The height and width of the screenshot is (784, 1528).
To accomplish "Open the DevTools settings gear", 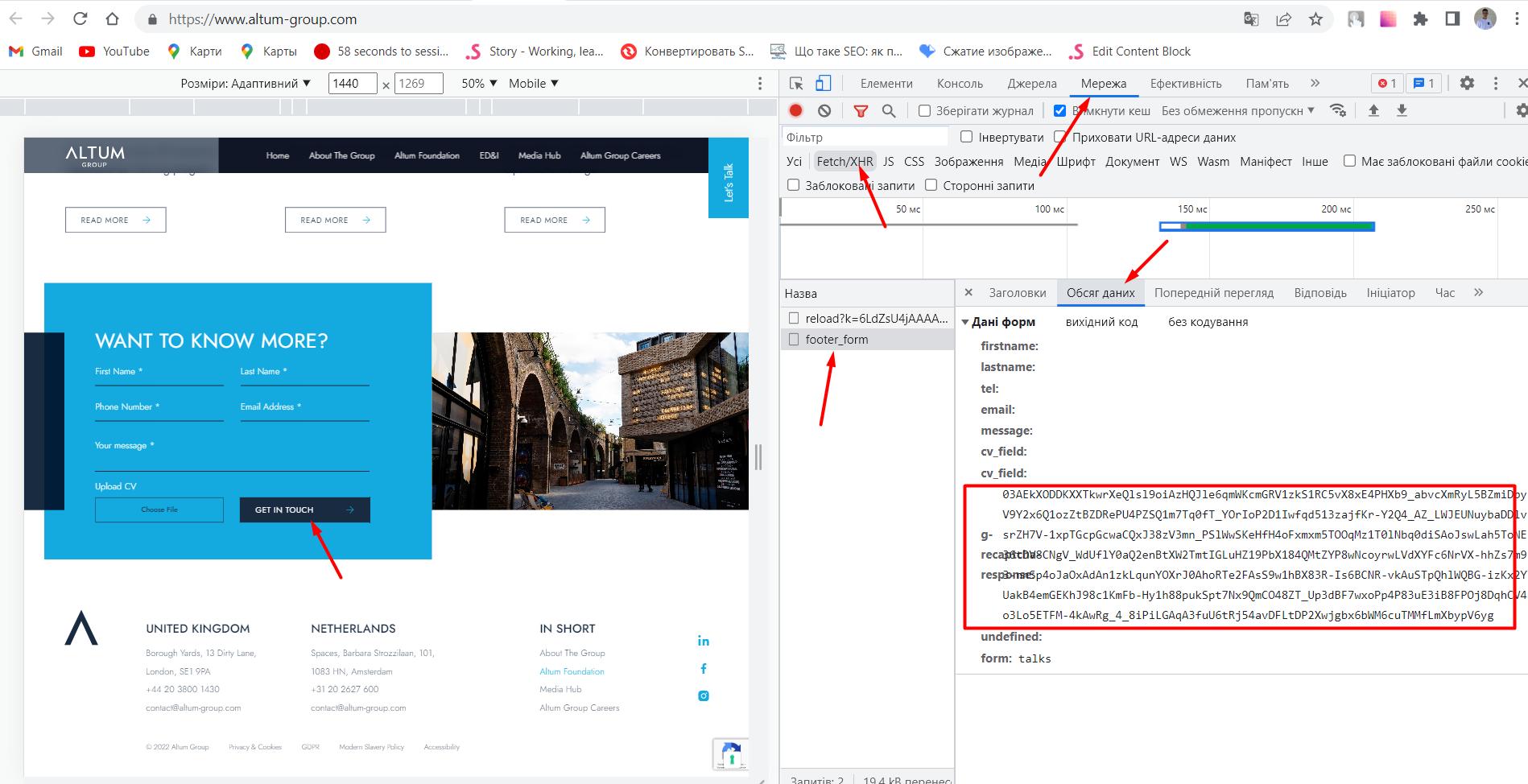I will pyautogui.click(x=1467, y=83).
